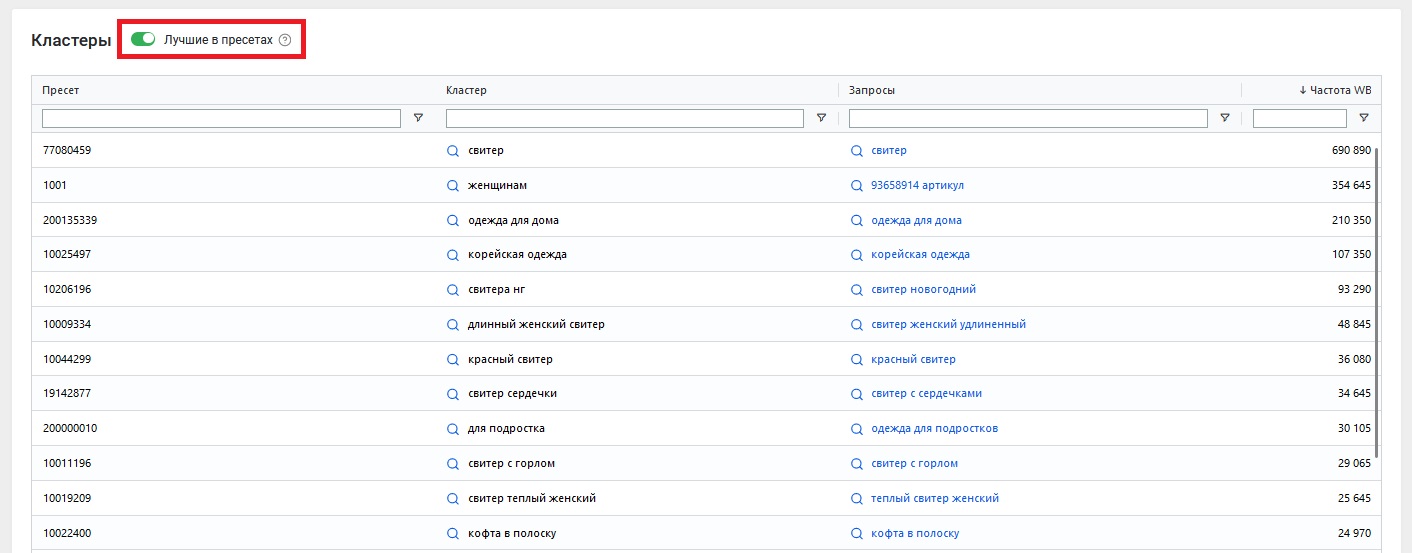1412x553 pixels.
Task: Select cluster name "женщинам"
Action: (497, 186)
